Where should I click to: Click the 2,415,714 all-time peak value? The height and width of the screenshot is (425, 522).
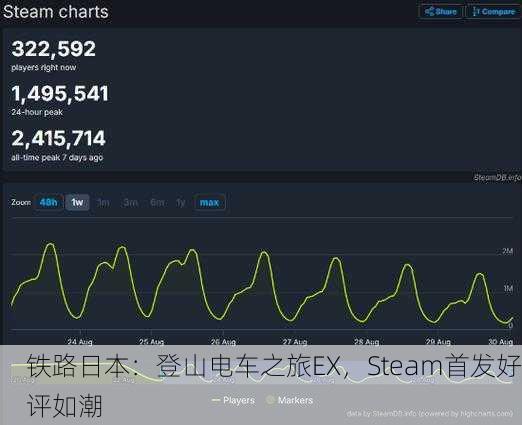pos(58,138)
